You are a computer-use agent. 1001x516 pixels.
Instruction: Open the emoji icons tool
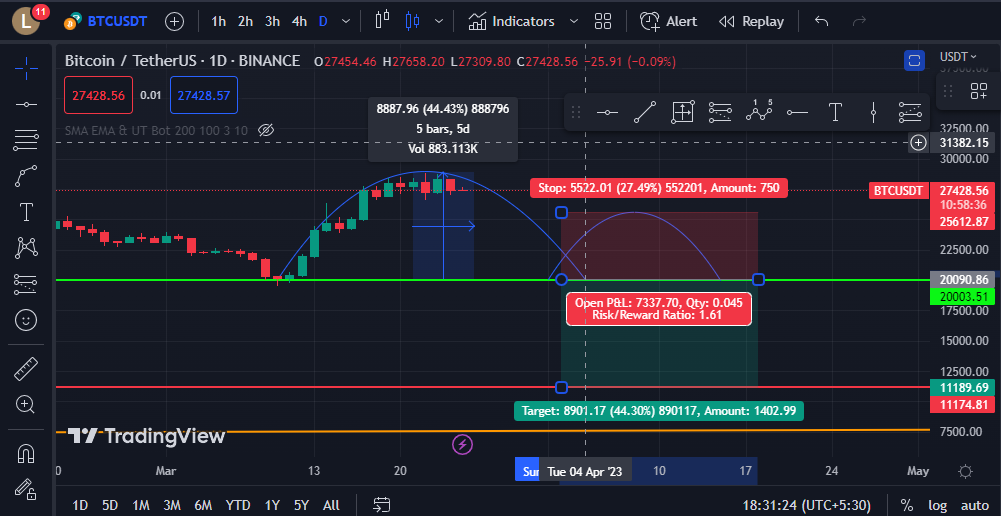coord(26,319)
